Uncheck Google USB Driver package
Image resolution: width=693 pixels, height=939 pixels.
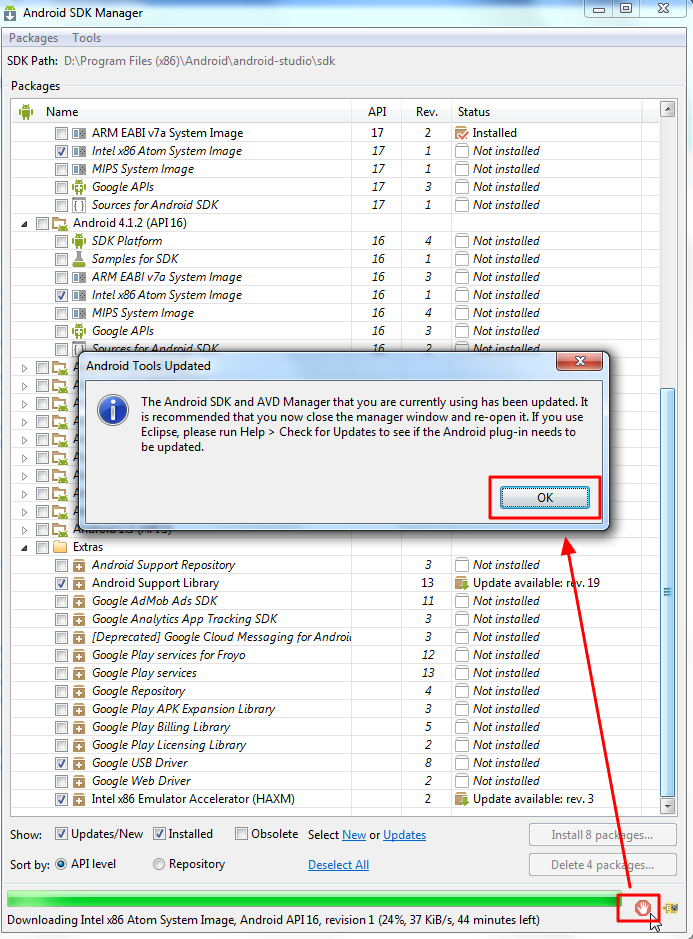tap(61, 764)
